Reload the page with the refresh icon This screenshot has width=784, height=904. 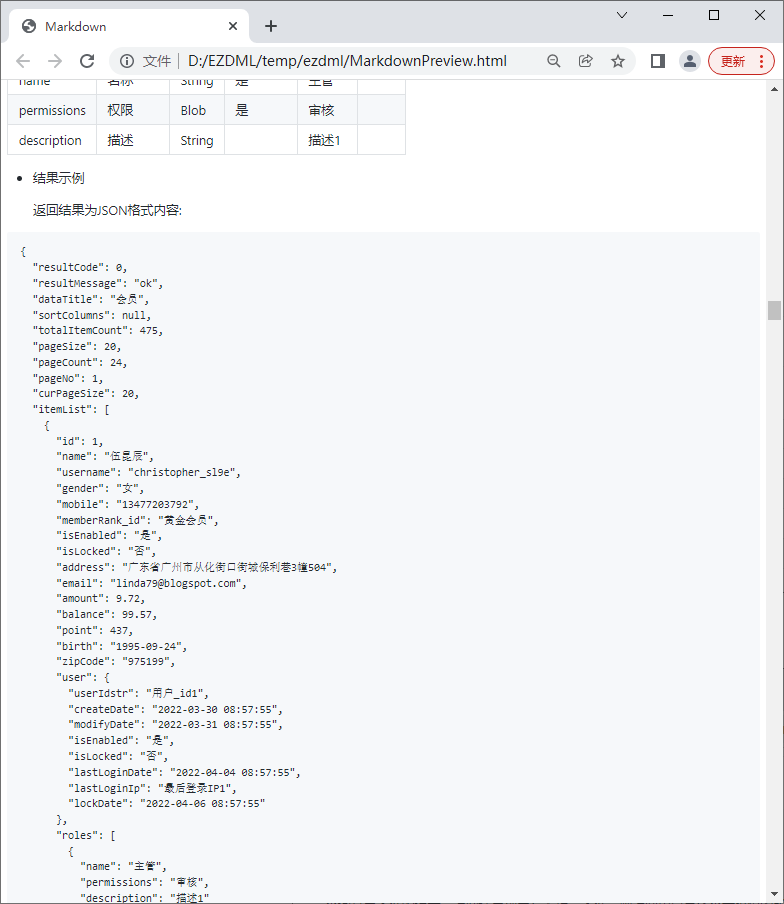(87, 61)
